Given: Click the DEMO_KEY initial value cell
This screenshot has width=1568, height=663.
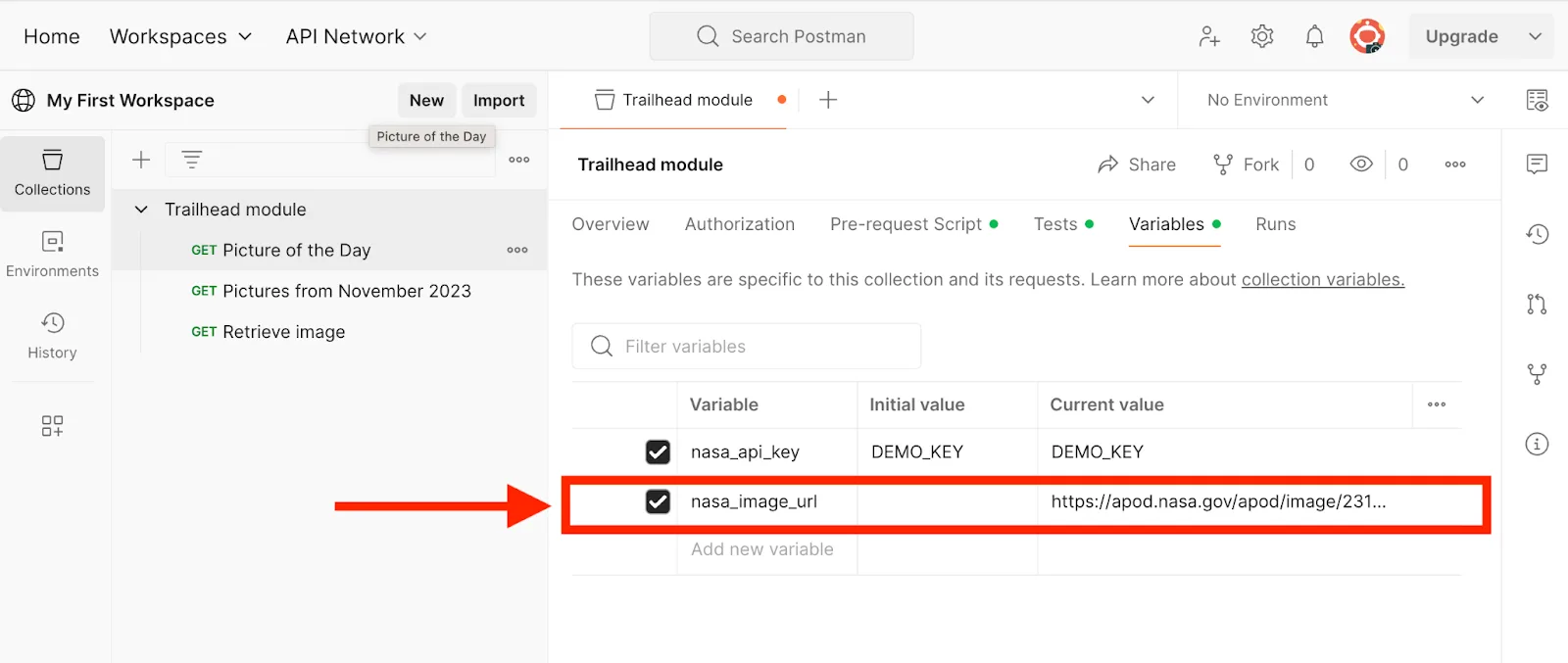Looking at the screenshot, I should pyautogui.click(x=948, y=451).
